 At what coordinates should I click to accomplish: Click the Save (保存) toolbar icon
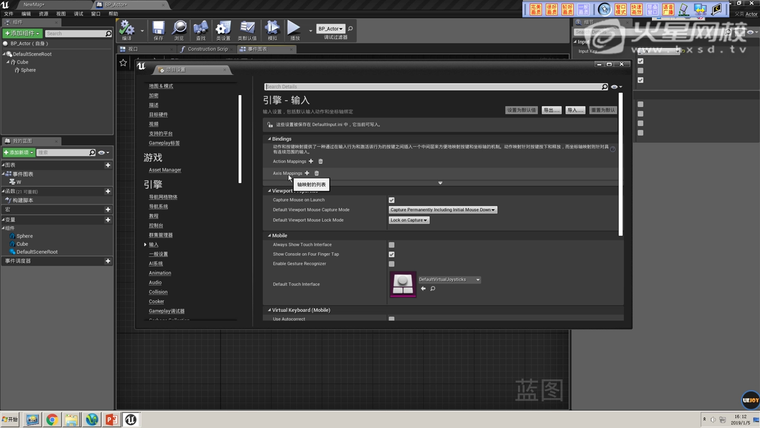(158, 29)
